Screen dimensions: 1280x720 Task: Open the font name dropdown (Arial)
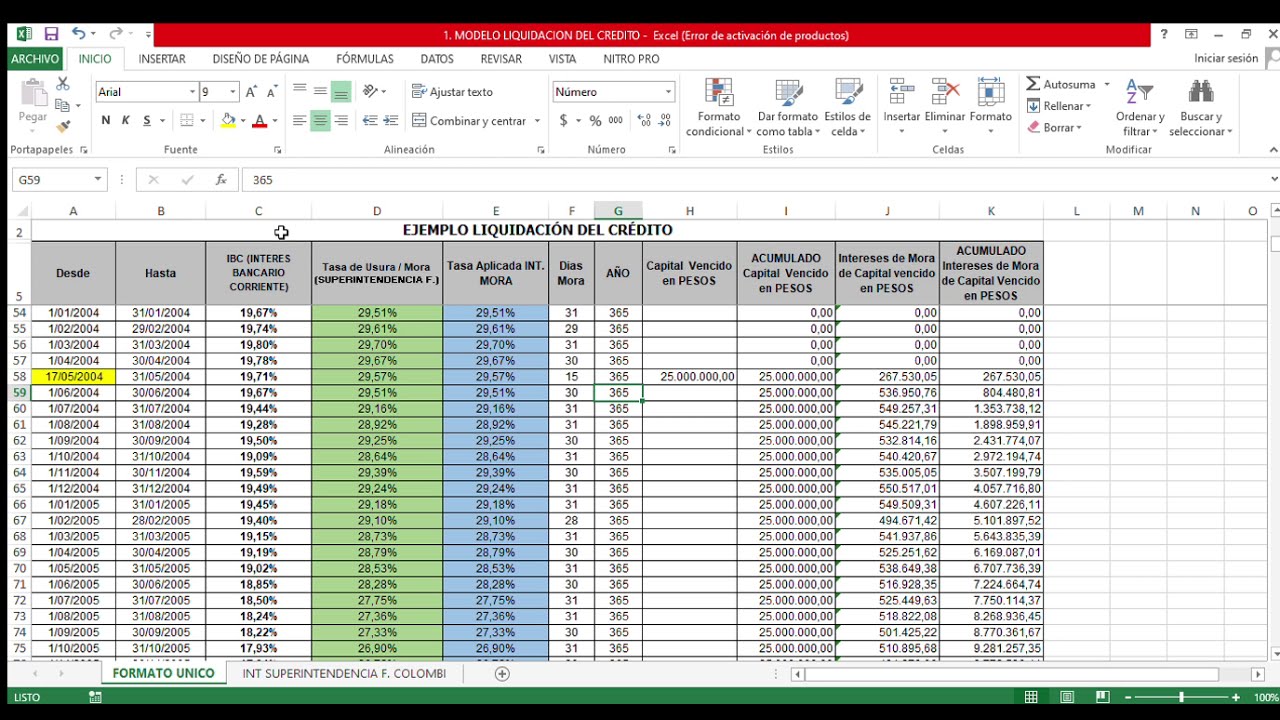pyautogui.click(x=193, y=92)
